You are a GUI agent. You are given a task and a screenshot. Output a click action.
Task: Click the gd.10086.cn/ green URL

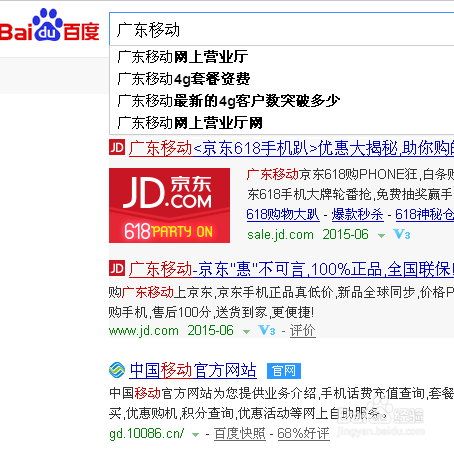(x=147, y=433)
